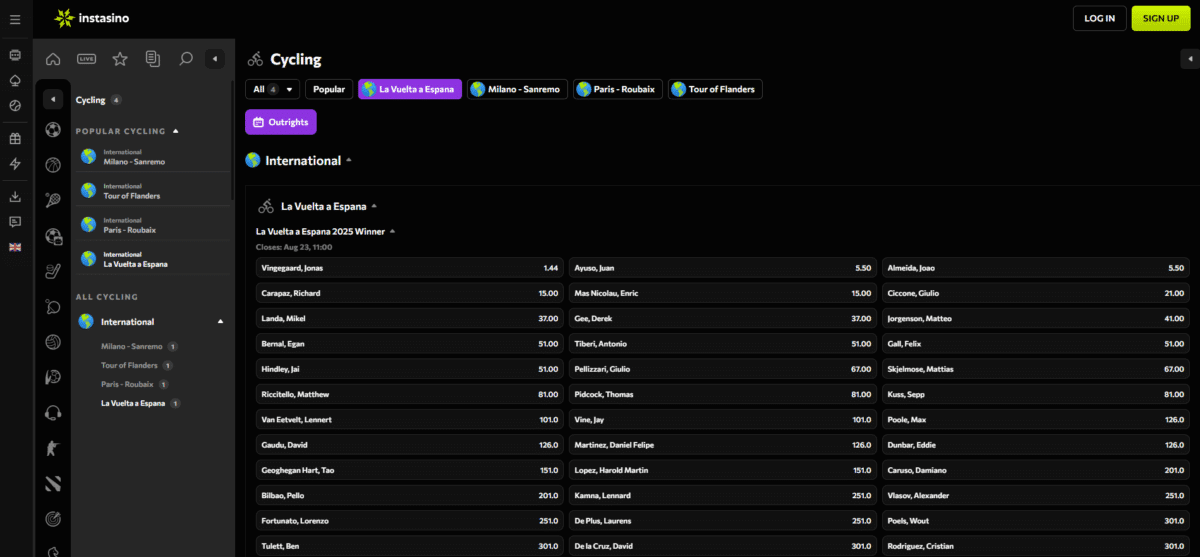Open the All competitions dropdown
This screenshot has height=557, width=1200.
[x=272, y=89]
